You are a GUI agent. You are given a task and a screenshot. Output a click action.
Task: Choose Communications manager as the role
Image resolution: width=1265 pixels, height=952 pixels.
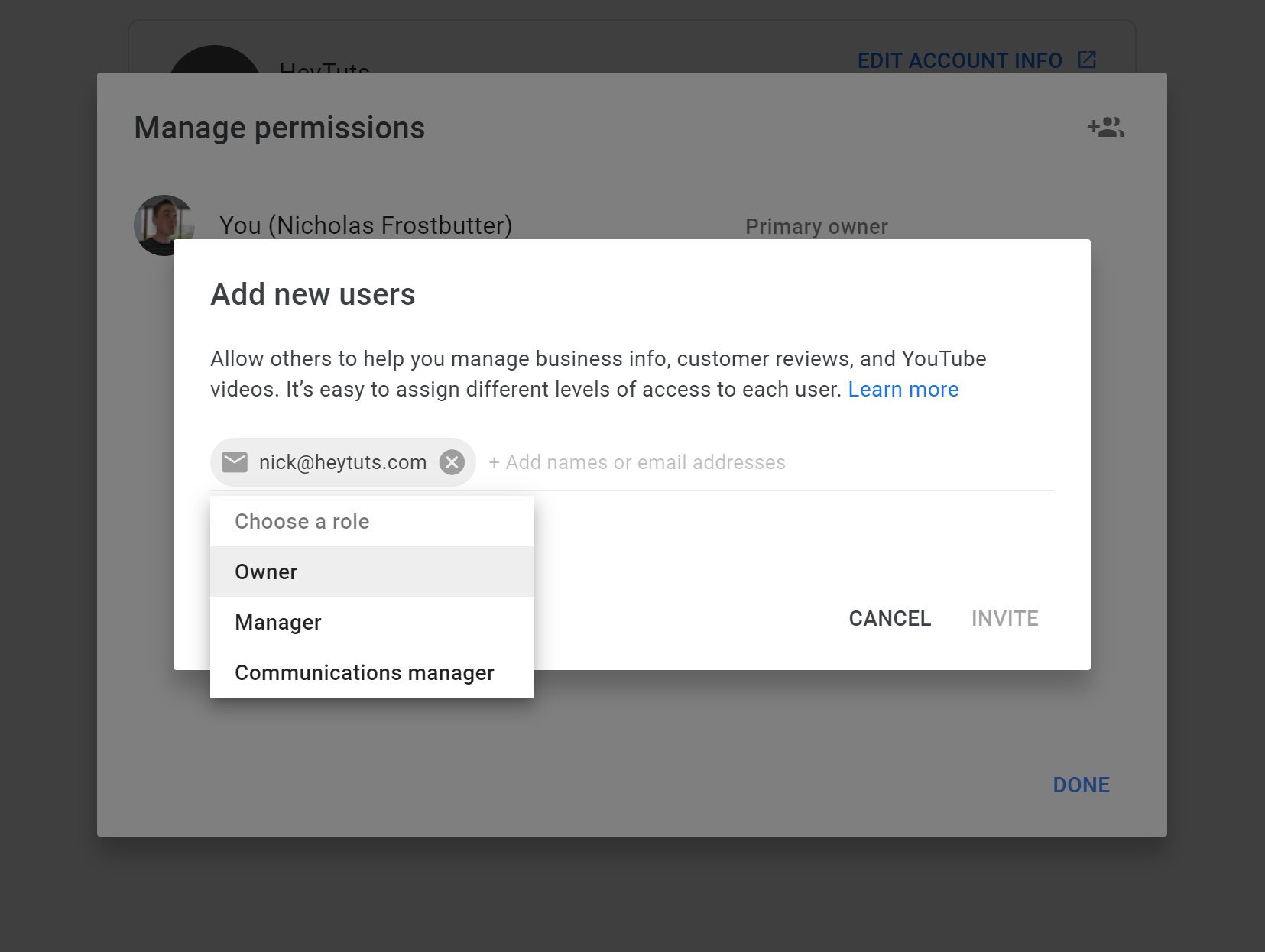pyautogui.click(x=364, y=672)
